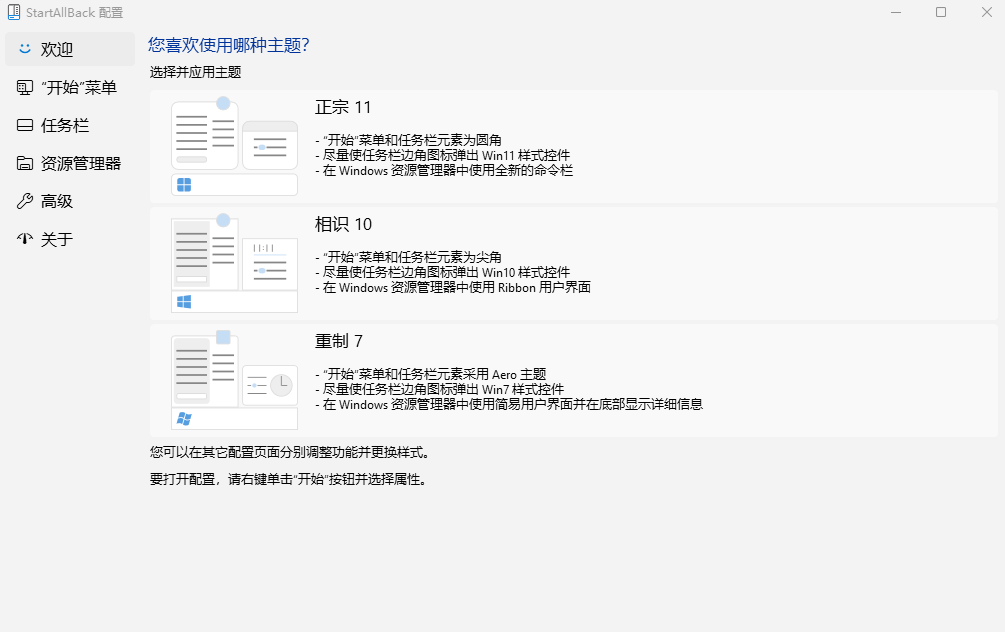Screen dimensions: 1005x632
Task: Apply the 重制 7 theme
Action: (574, 380)
